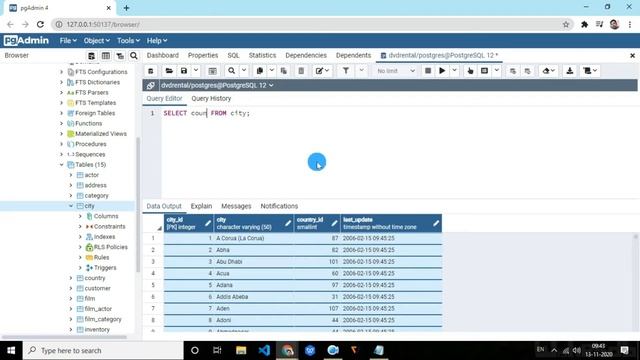Switch to the Dependents tab
The width and height of the screenshot is (640, 360).
[353, 56]
